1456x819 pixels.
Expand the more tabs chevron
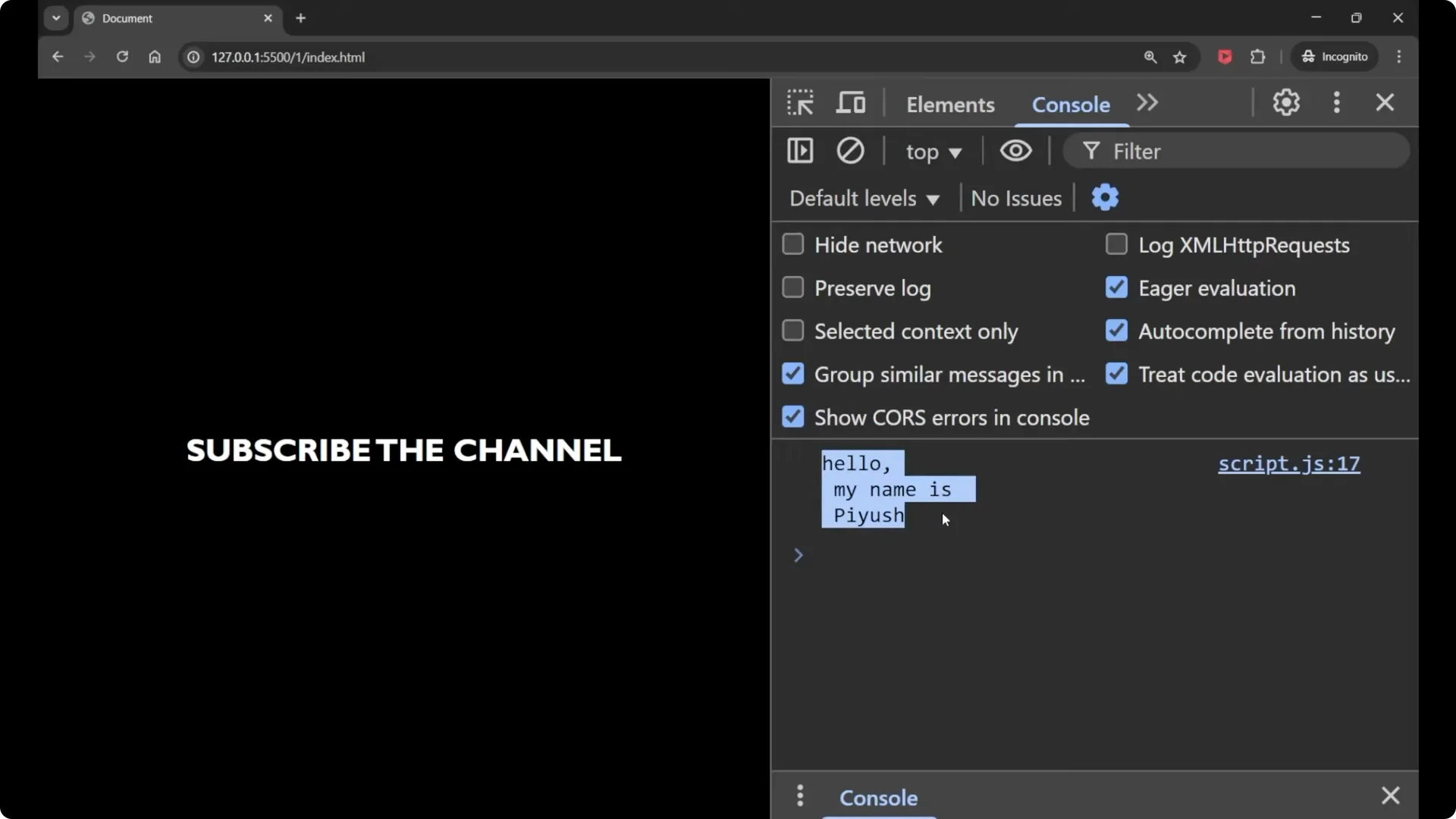pyautogui.click(x=1147, y=102)
